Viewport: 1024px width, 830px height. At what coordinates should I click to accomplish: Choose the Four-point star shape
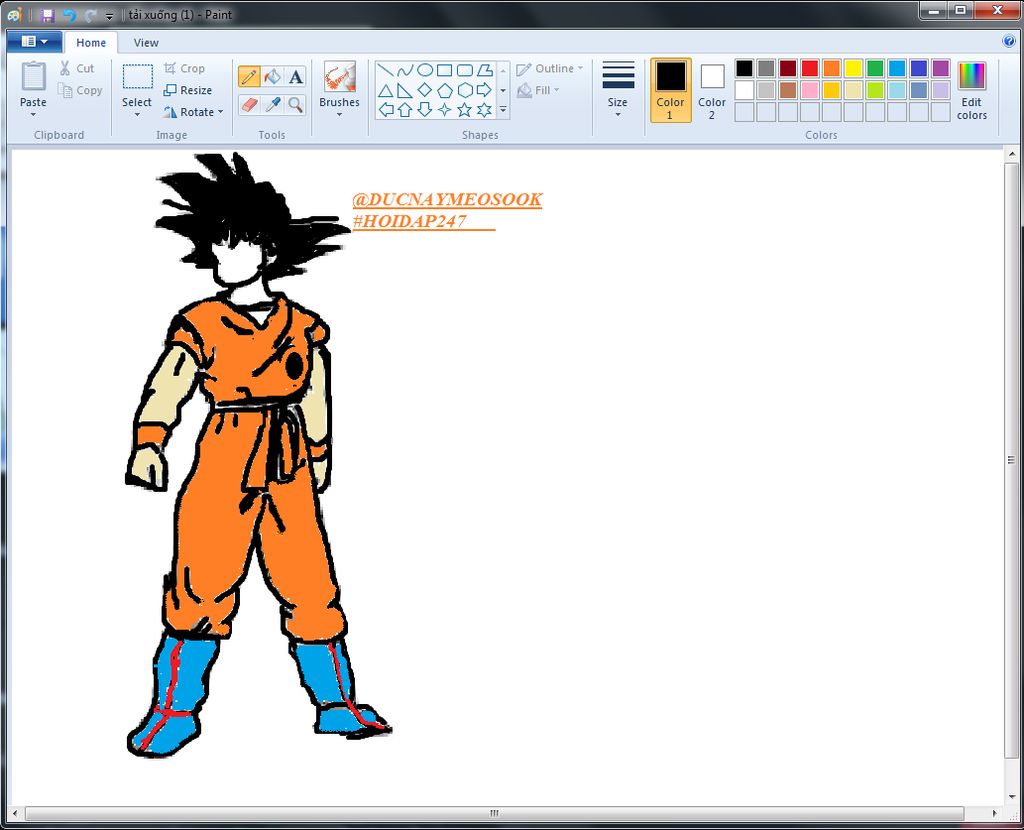pyautogui.click(x=444, y=110)
